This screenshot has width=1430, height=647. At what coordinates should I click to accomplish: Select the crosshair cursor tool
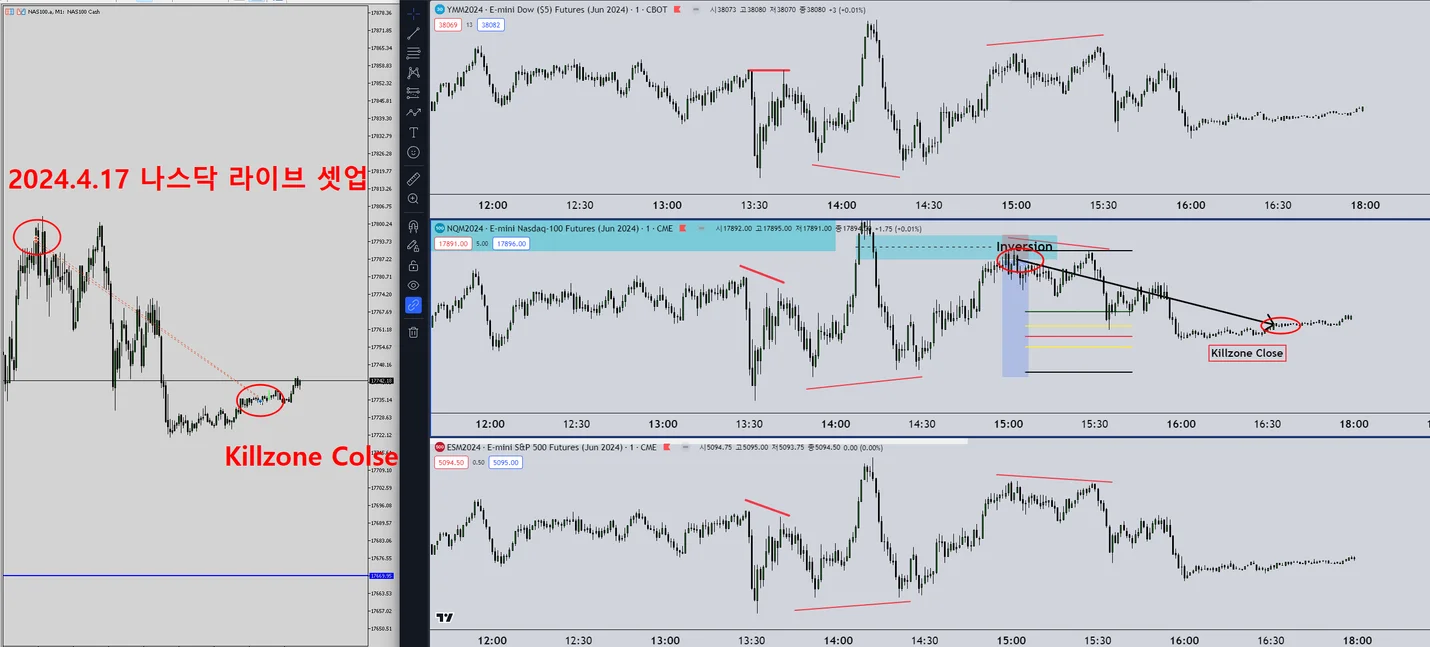[x=414, y=13]
